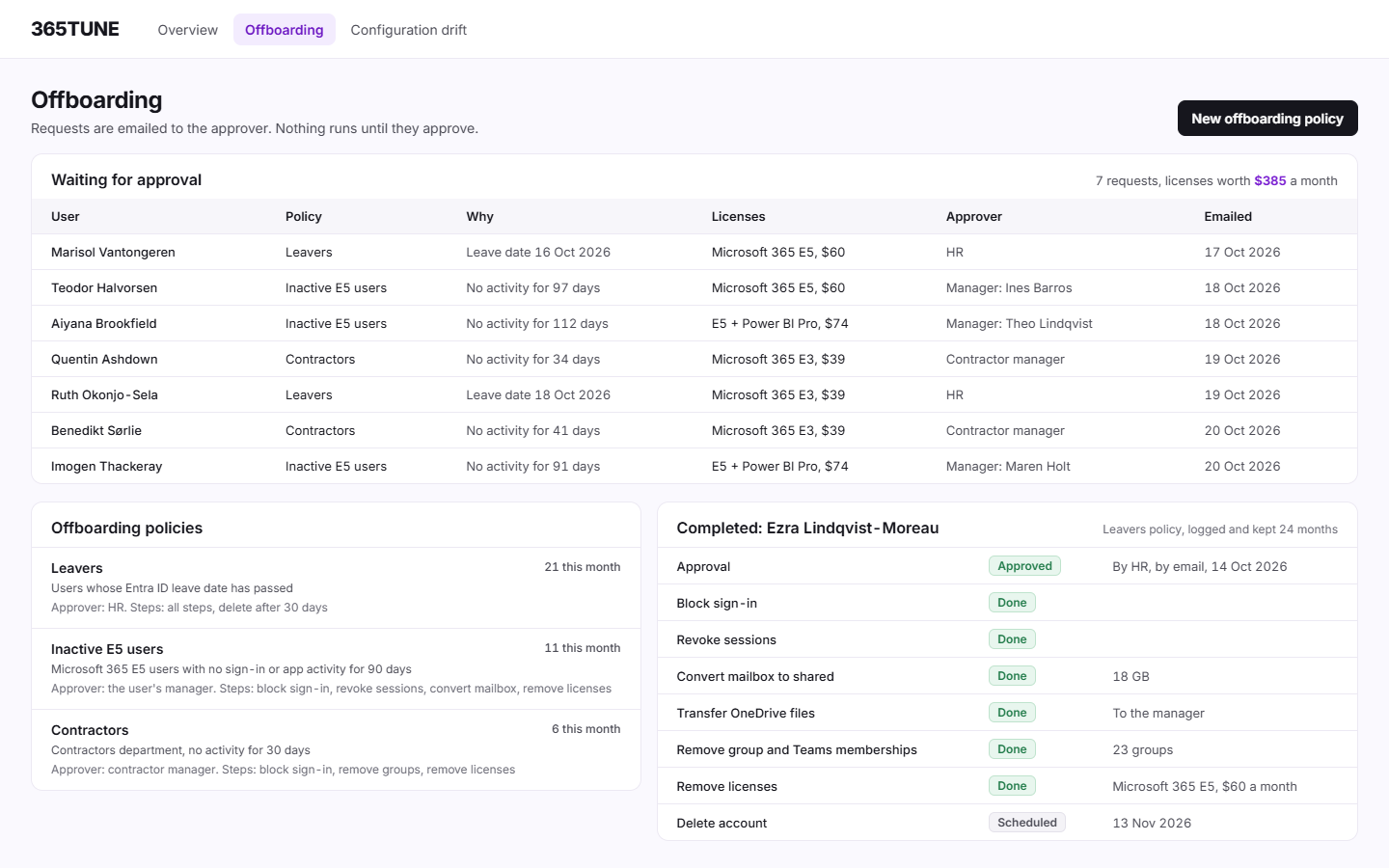Click 'Manager: Theo Lindqvist' approver cell
The height and width of the screenshot is (868, 1389).
click(1020, 323)
